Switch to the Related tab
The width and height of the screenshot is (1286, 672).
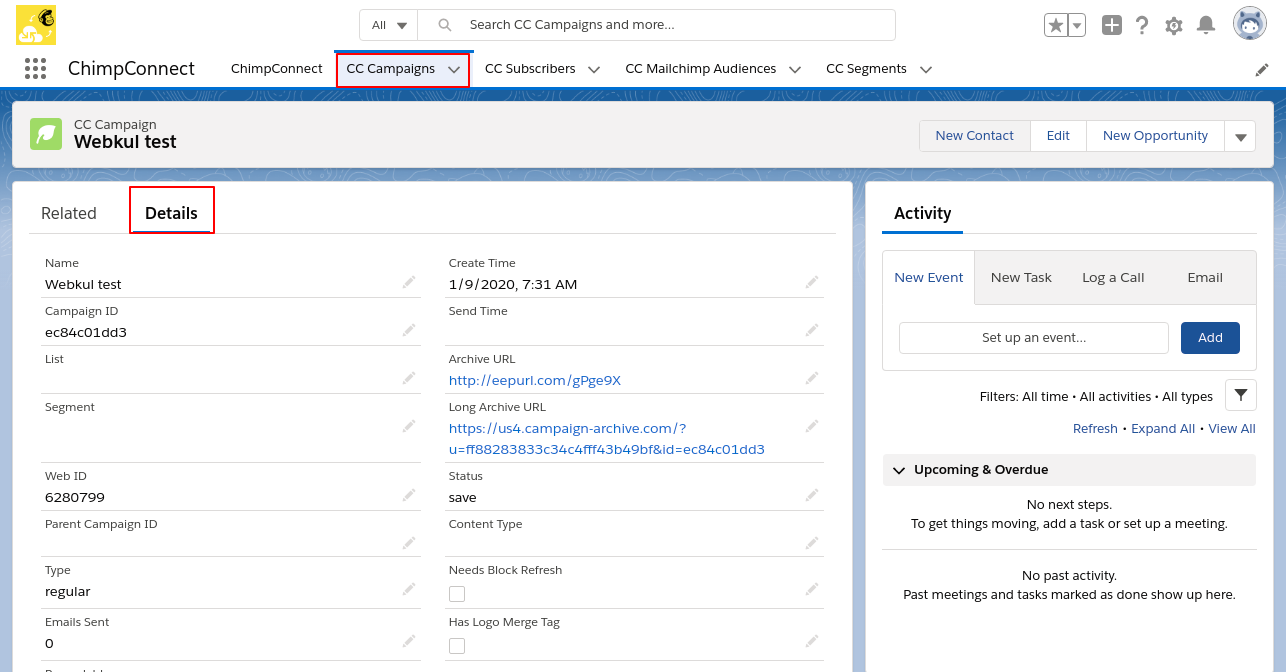69,213
